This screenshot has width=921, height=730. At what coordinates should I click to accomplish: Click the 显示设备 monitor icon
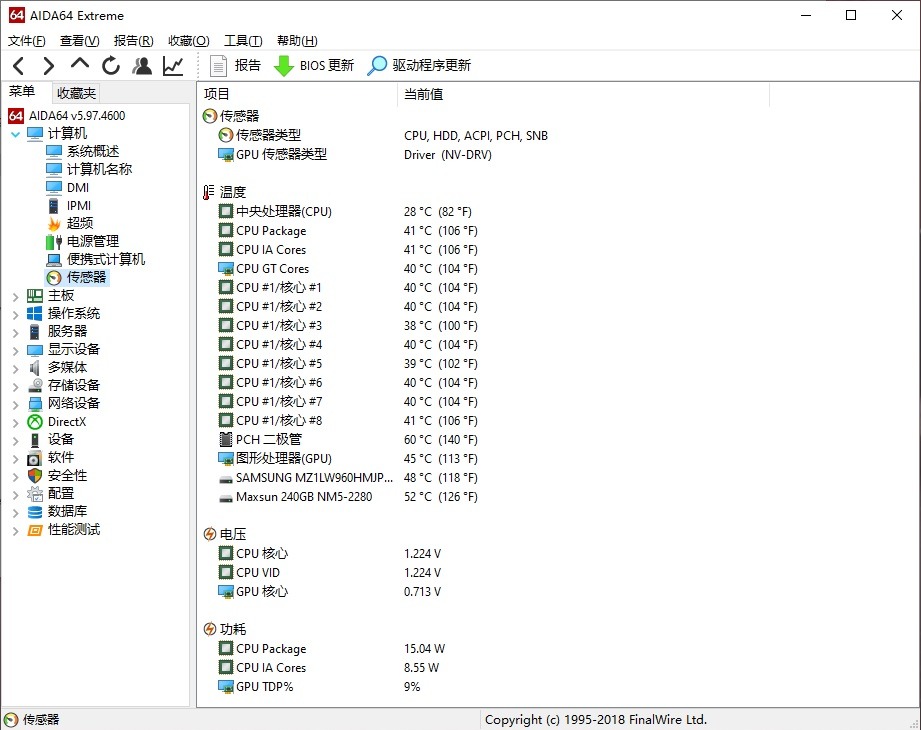[35, 350]
